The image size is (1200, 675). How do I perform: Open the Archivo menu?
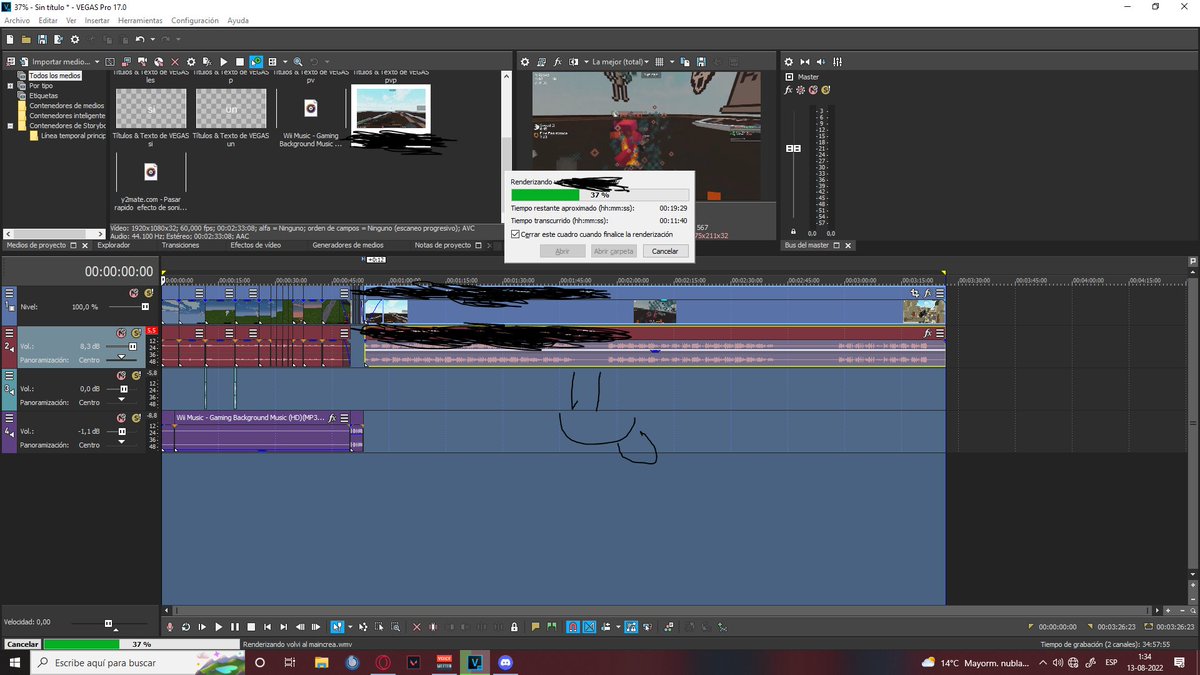17,20
